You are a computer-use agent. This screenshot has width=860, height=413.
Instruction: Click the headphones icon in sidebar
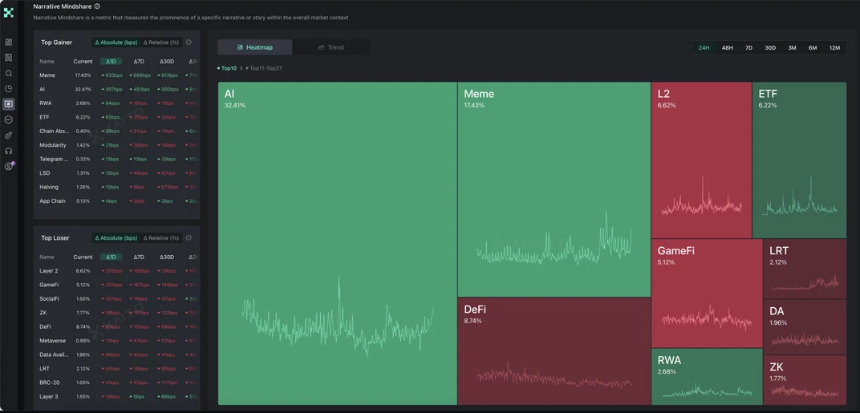click(x=8, y=150)
